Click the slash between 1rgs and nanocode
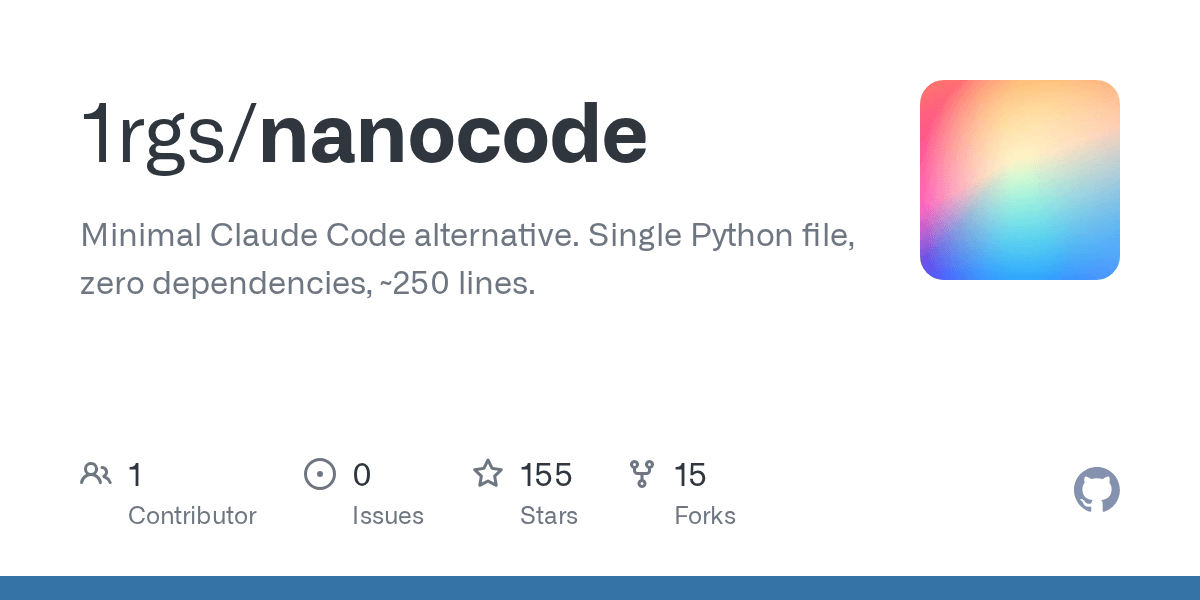This screenshot has height=600, width=1200. point(243,136)
